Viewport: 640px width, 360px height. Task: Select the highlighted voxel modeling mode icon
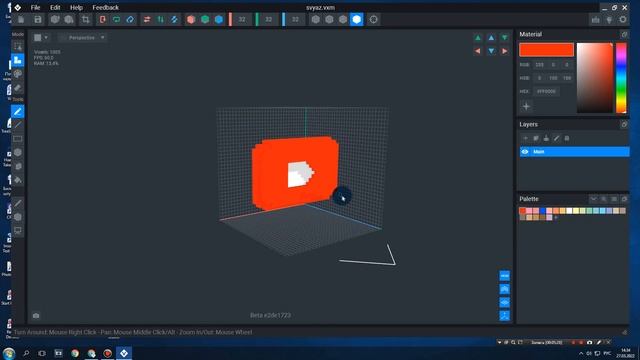(18, 60)
